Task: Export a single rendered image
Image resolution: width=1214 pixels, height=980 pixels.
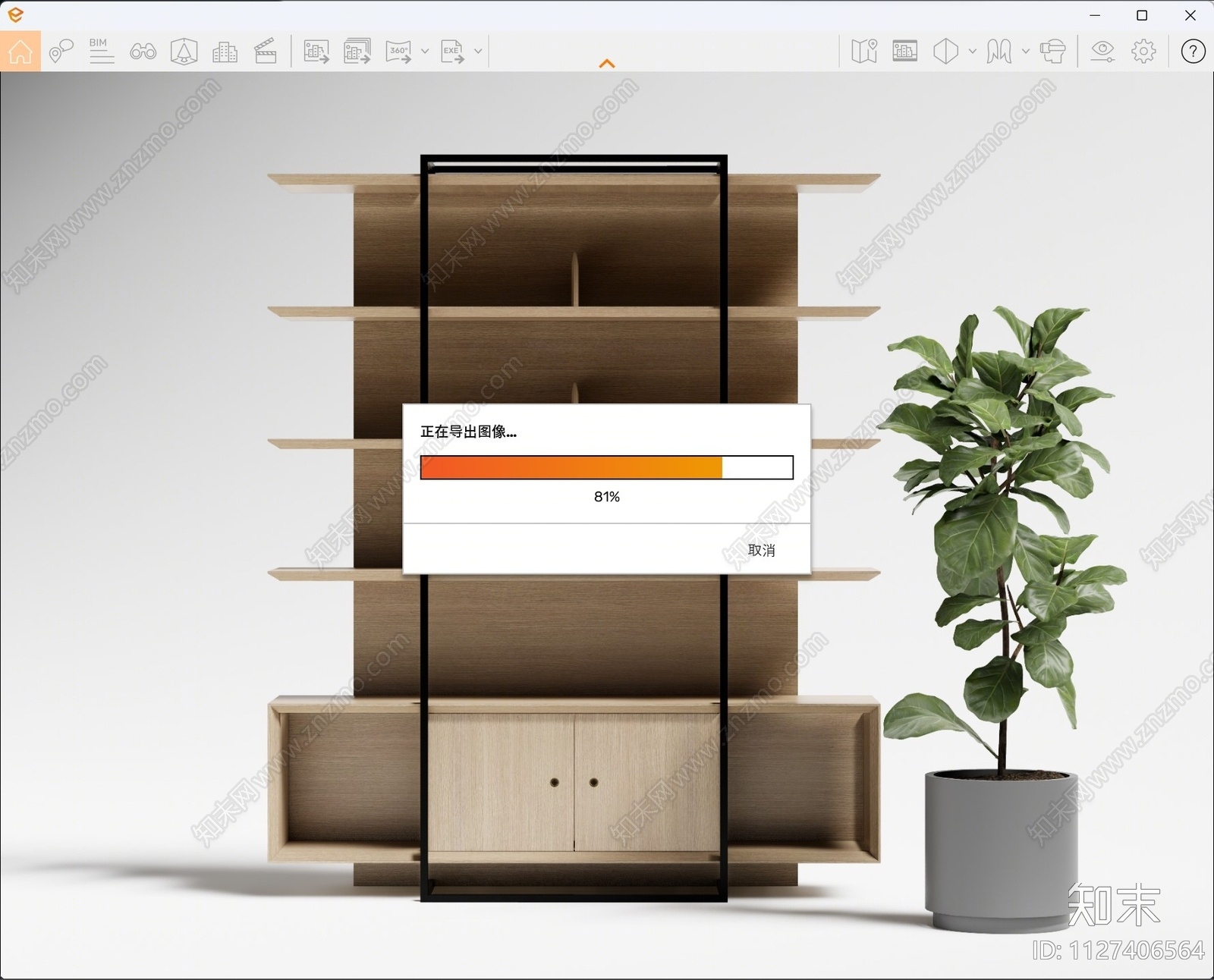Action: coord(316,52)
